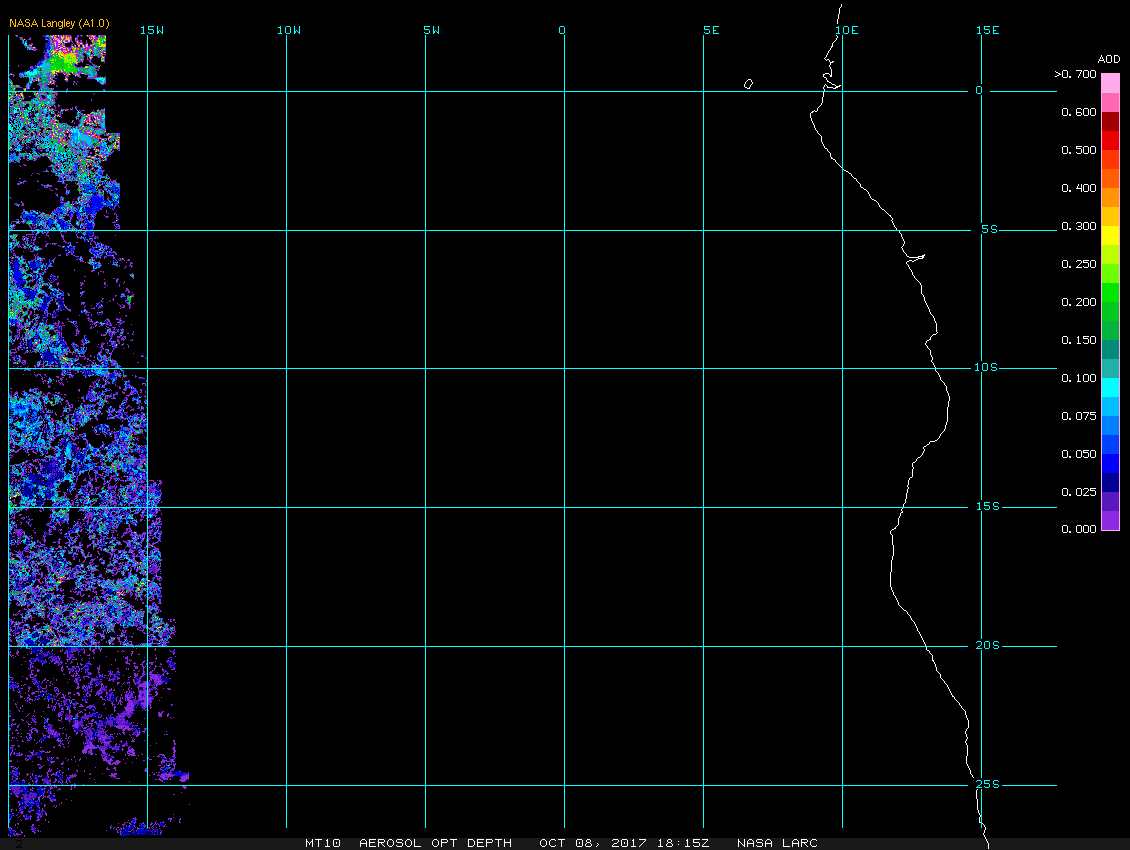The width and height of the screenshot is (1130, 850).
Task: Click the 0.000 legend value
Action: [1079, 529]
